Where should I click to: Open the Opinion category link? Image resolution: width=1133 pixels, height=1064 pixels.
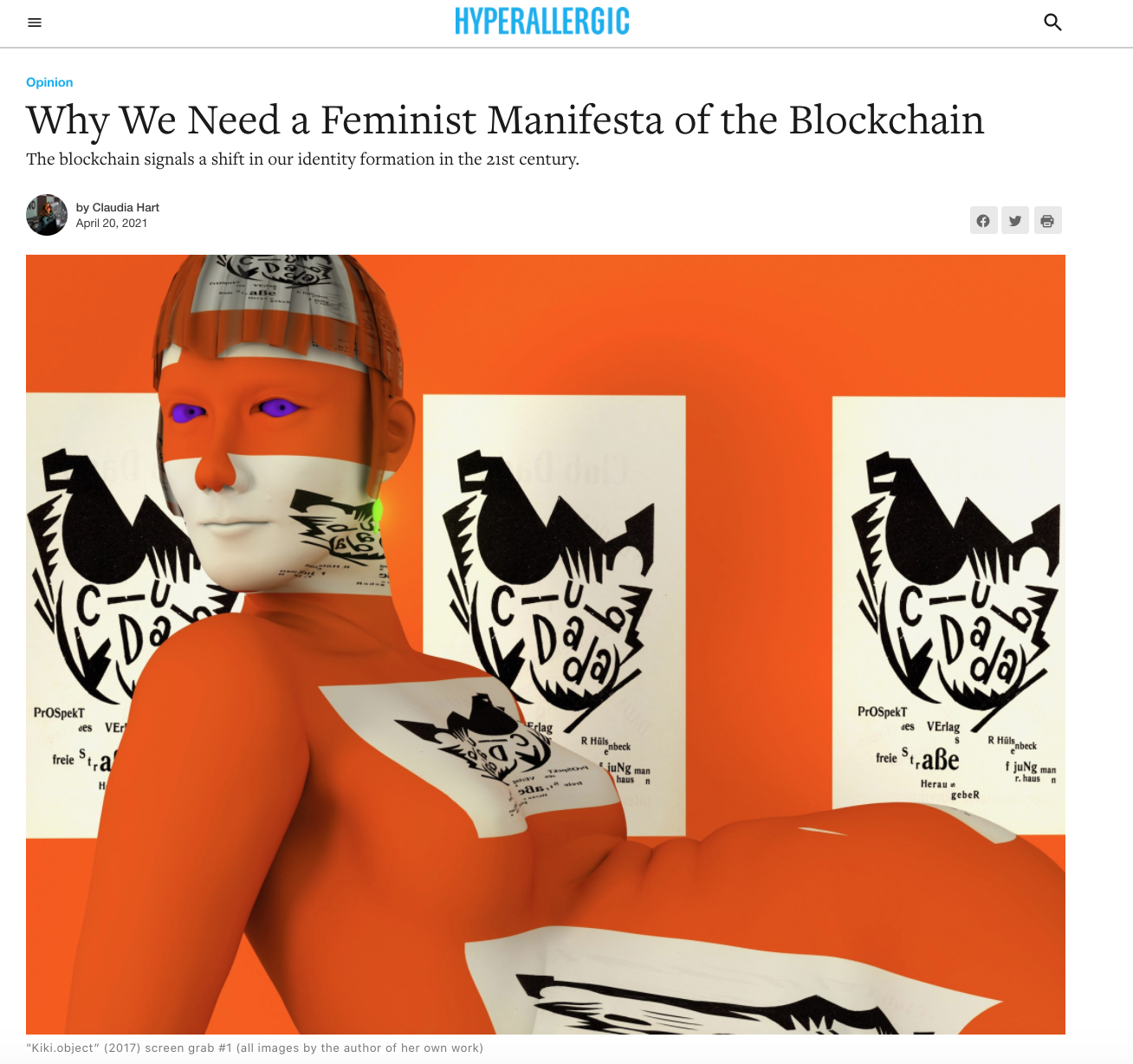pos(49,82)
